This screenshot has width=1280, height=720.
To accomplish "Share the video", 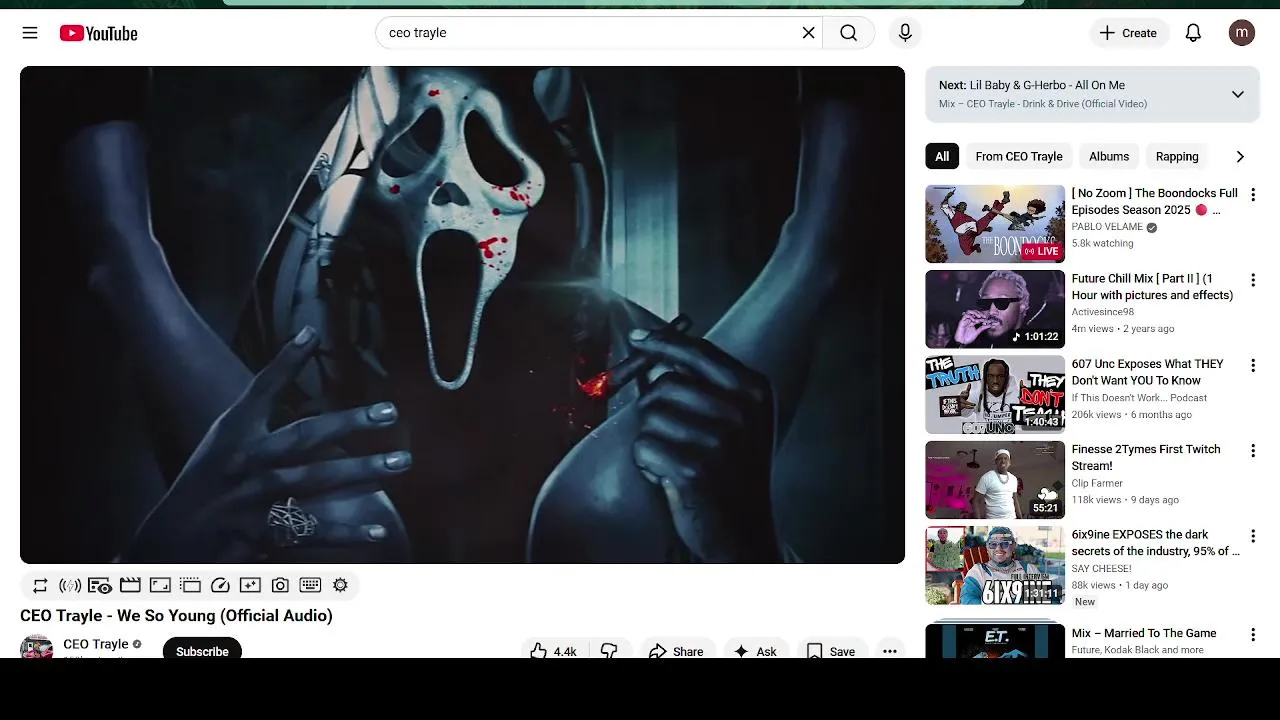I will pos(677,650).
